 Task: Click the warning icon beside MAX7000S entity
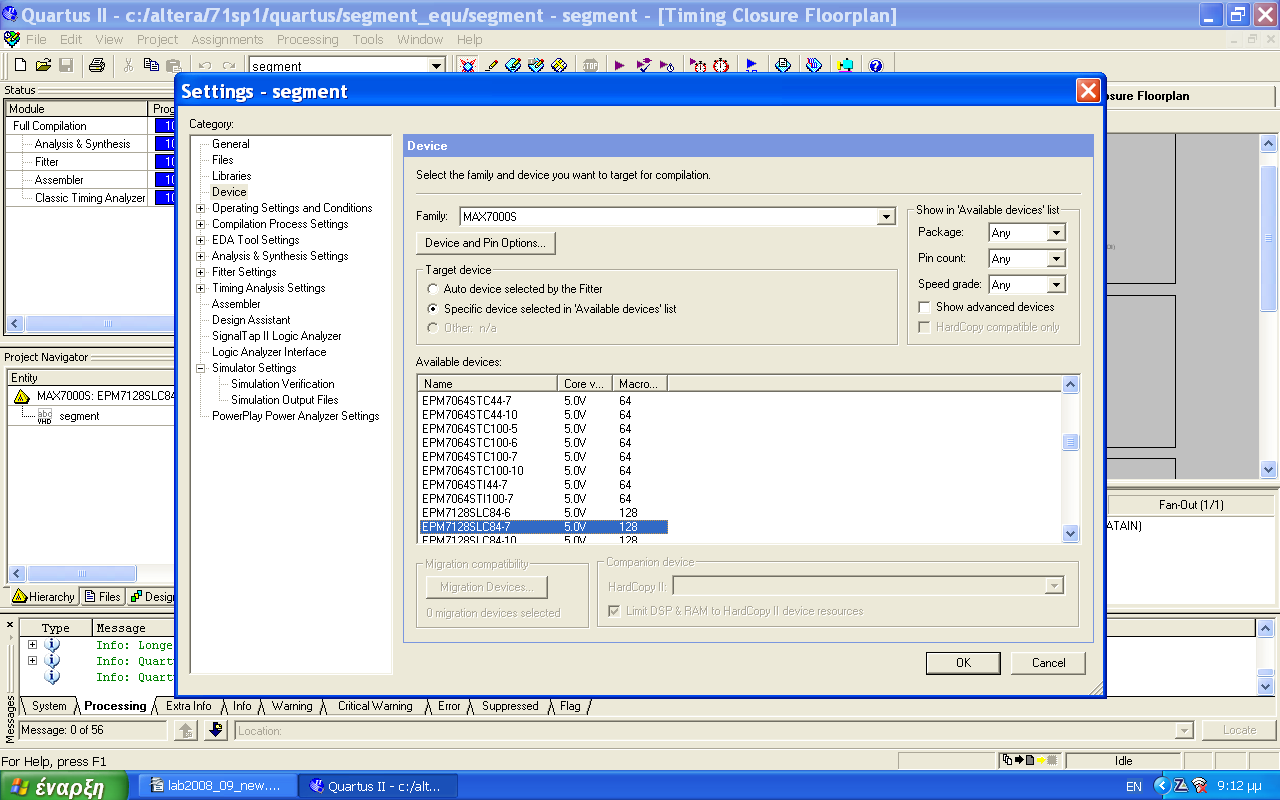pyautogui.click(x=22, y=396)
